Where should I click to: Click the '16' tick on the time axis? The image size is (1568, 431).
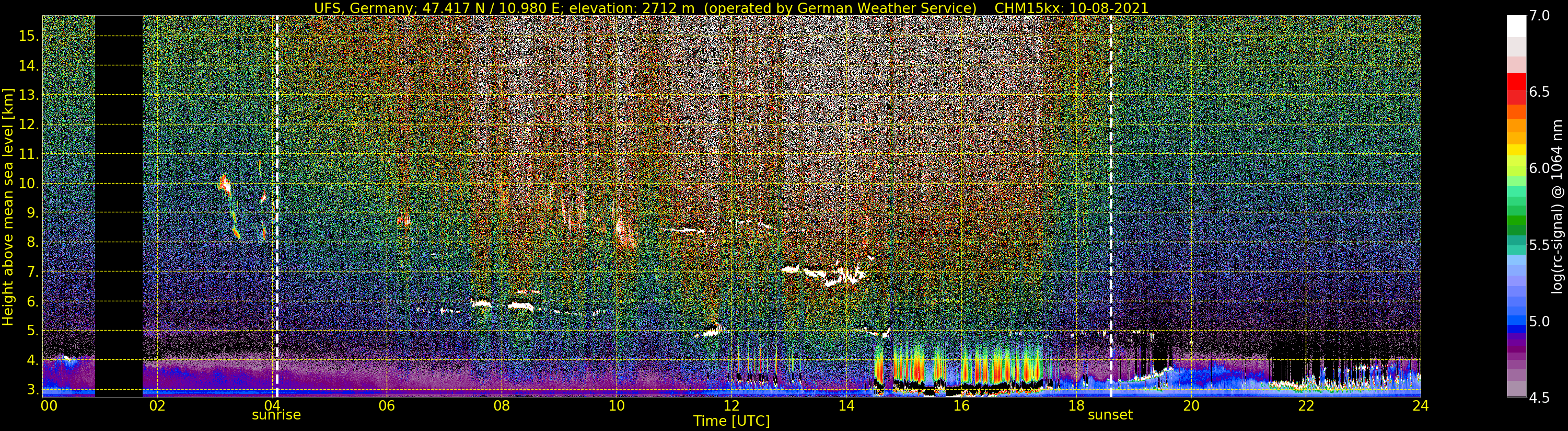(961, 405)
